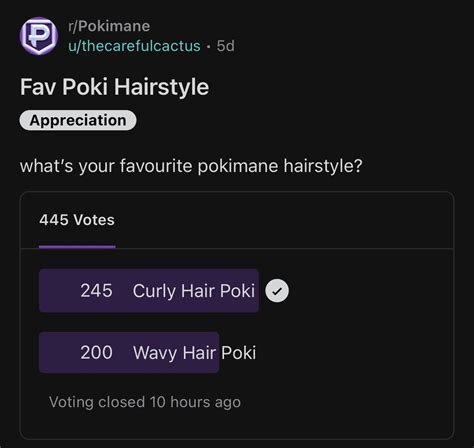The height and width of the screenshot is (448, 474).
Task: Click the Voting closed 10 hours ago notice
Action: pyautogui.click(x=145, y=402)
